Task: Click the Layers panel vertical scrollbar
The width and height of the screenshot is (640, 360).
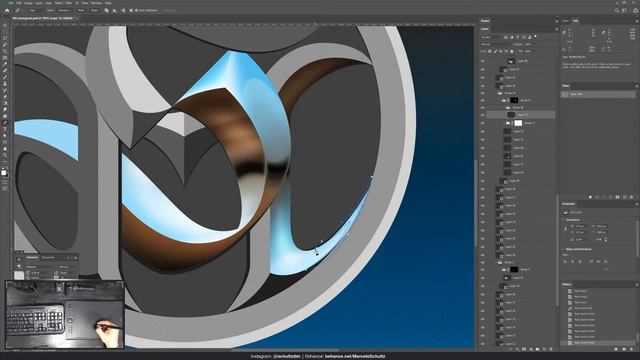Action: pos(557,250)
